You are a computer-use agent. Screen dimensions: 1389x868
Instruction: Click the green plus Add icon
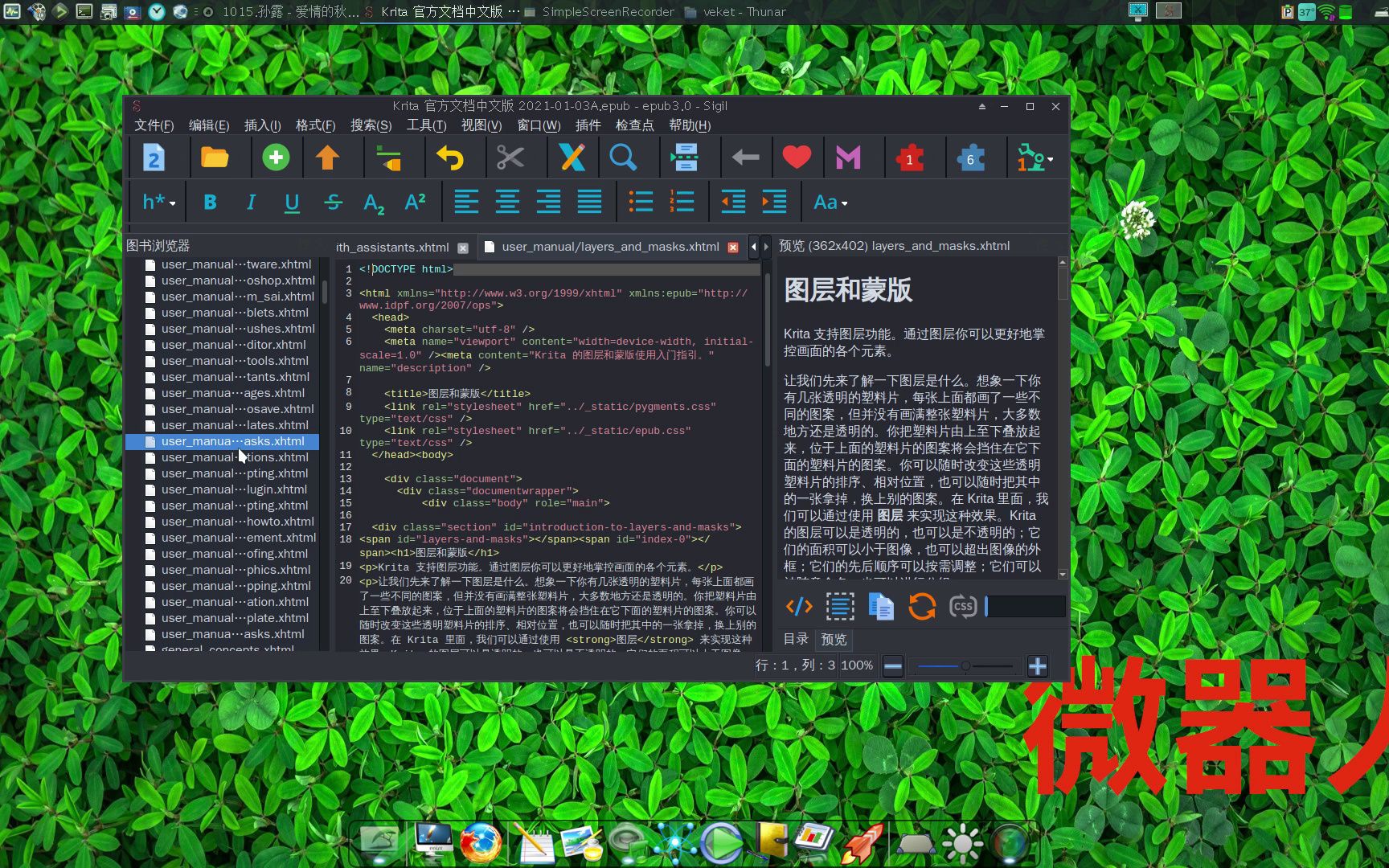point(276,158)
